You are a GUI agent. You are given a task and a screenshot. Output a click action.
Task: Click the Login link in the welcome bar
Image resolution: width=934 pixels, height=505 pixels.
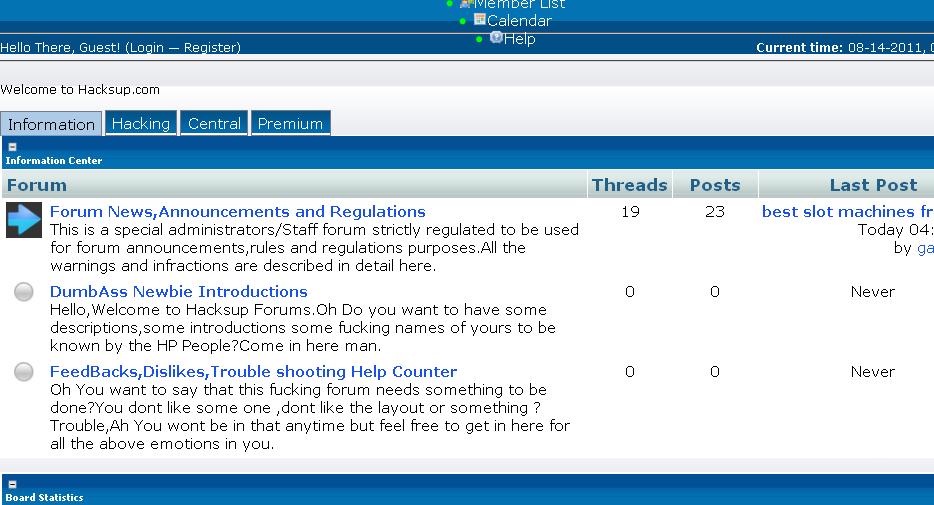pos(146,47)
